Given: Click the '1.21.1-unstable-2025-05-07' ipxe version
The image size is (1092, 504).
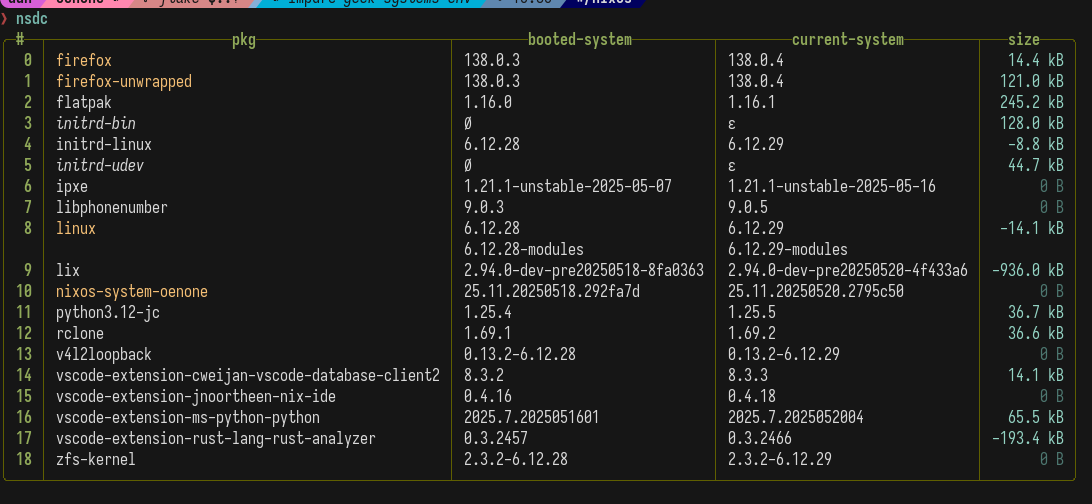Looking at the screenshot, I should click(x=568, y=187).
